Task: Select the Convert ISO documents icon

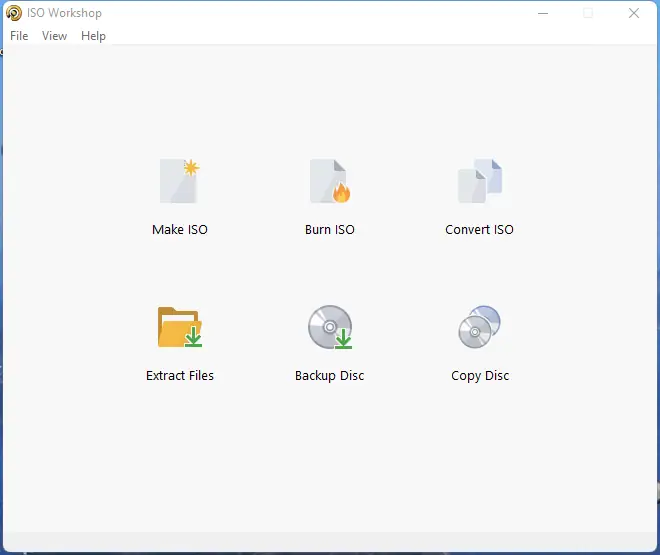Action: (480, 181)
